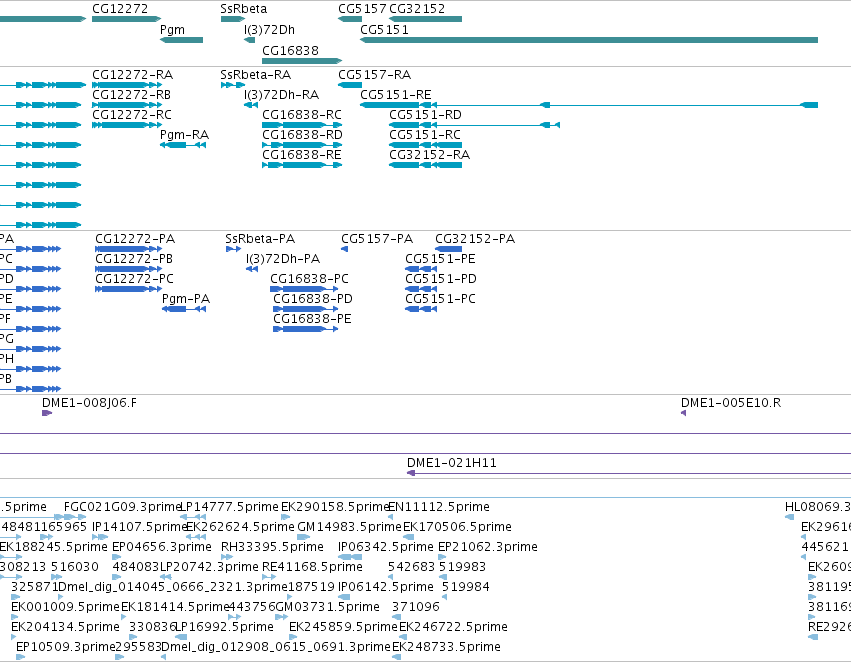851x662 pixels.
Task: Select EST label EK290158.5prime
Action: (335, 507)
